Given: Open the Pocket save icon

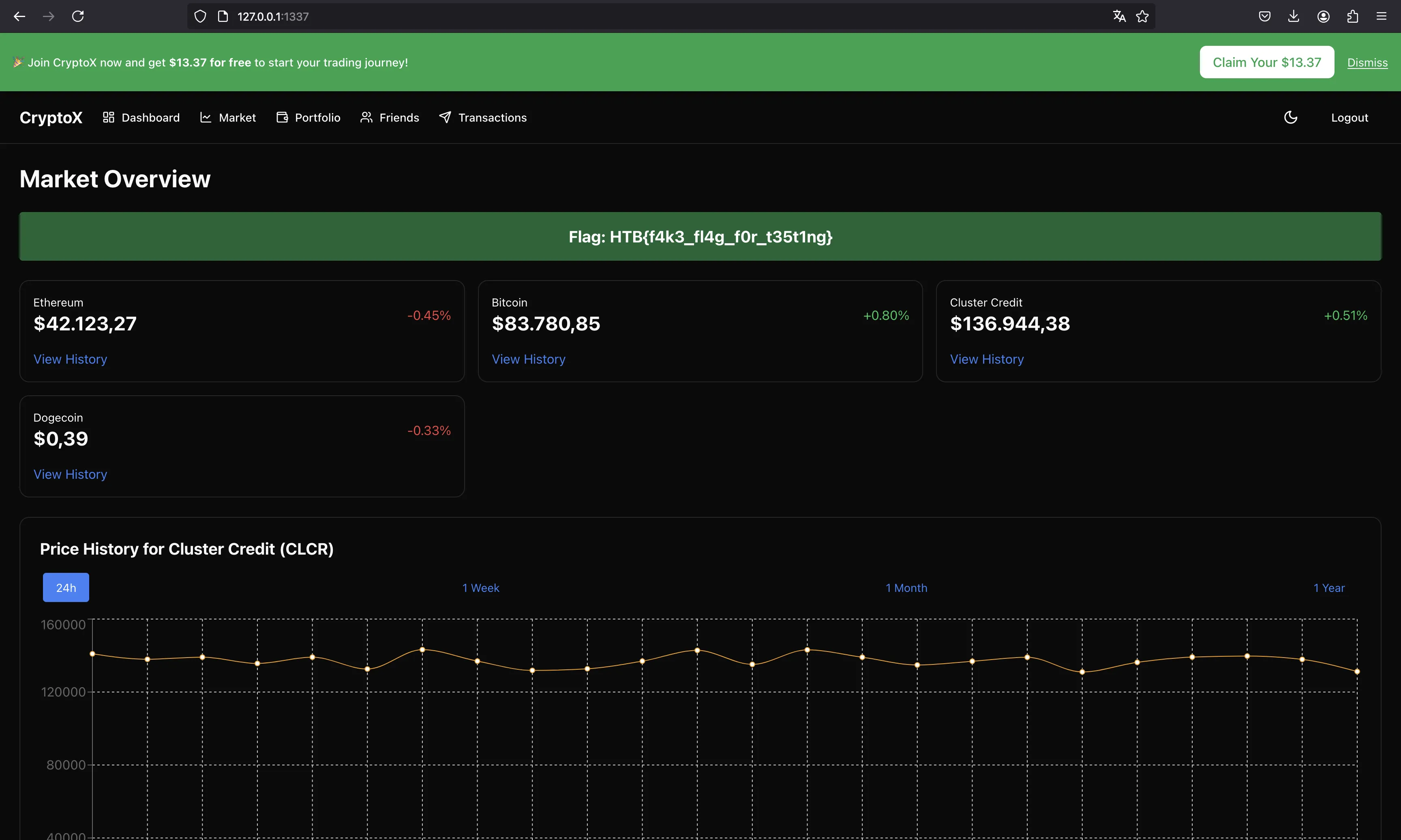Looking at the screenshot, I should tap(1265, 16).
